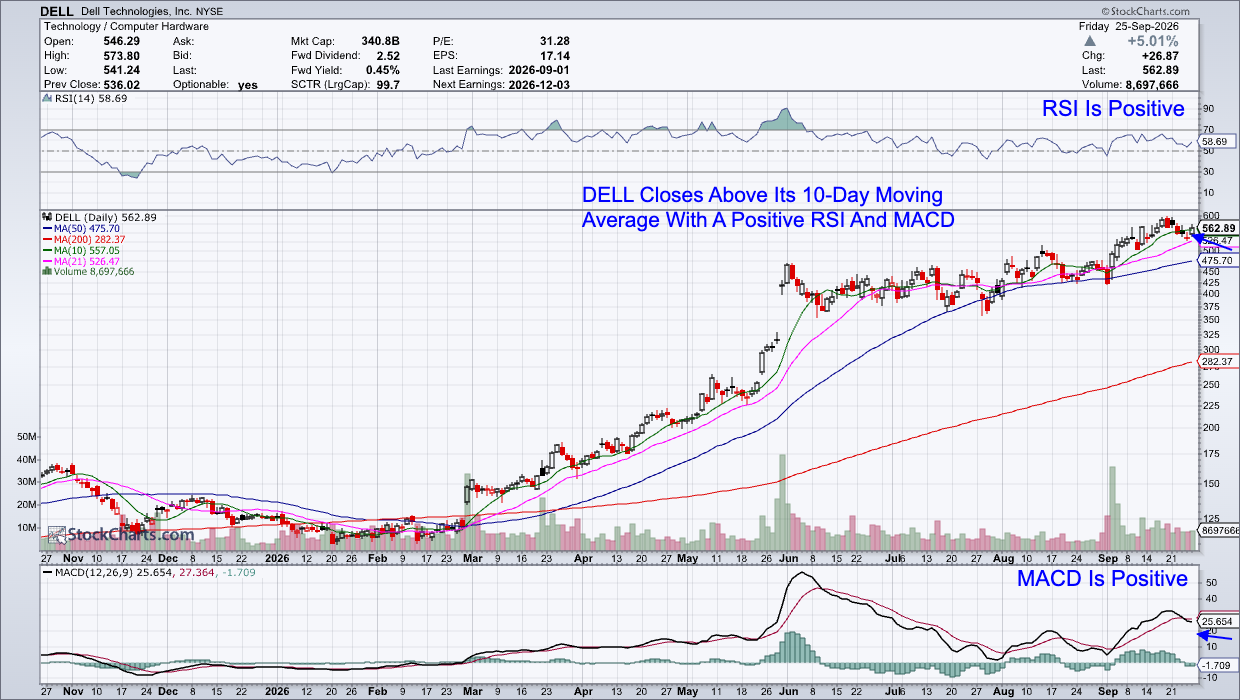Image resolution: width=1240 pixels, height=700 pixels.
Task: Click the +5.01% percent change
Action: coord(1151,42)
